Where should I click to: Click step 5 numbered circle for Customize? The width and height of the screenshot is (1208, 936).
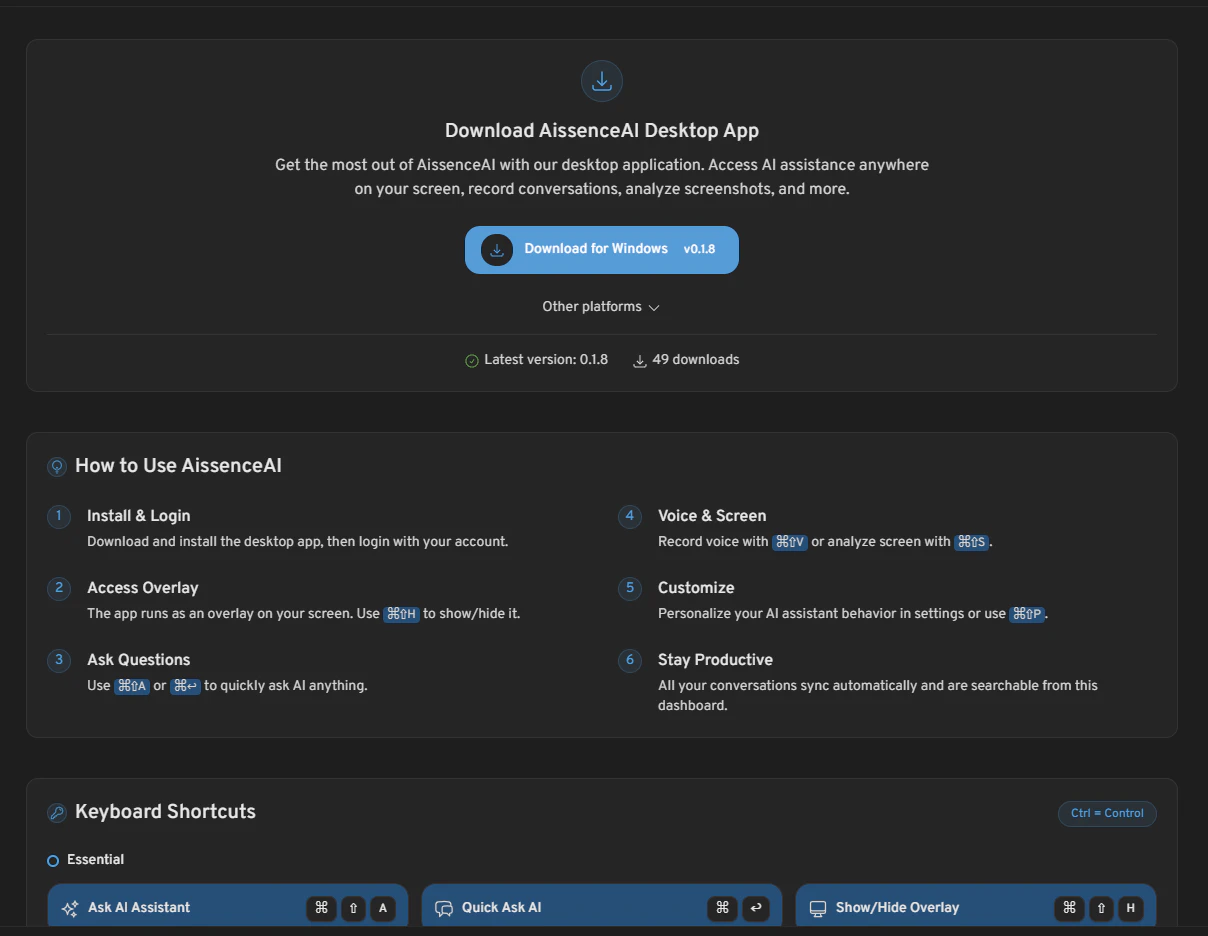pyautogui.click(x=629, y=588)
